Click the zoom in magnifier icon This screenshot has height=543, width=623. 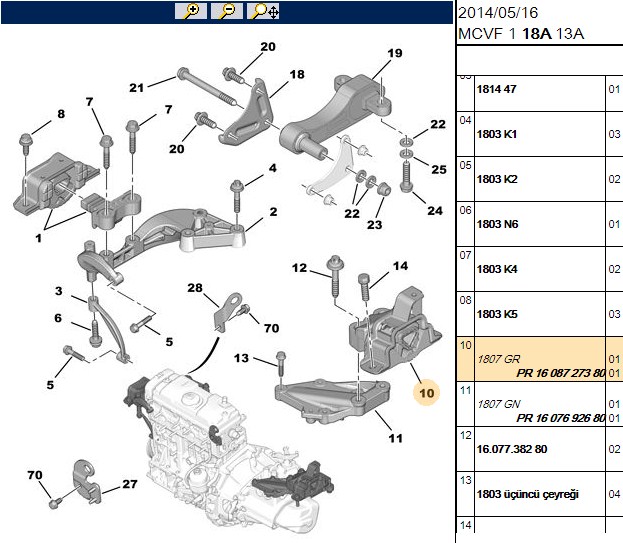pos(191,11)
